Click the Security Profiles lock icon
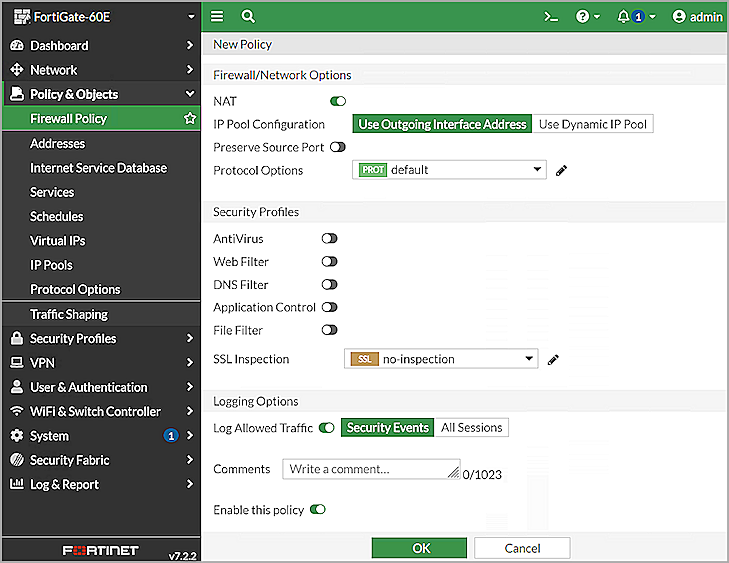The width and height of the screenshot is (729, 563). tap(17, 338)
